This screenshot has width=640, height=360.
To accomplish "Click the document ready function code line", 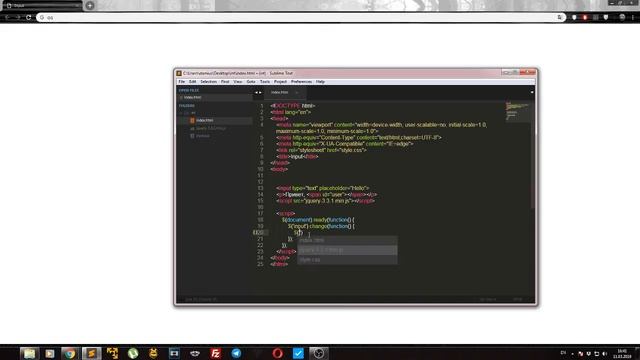I will (318, 220).
